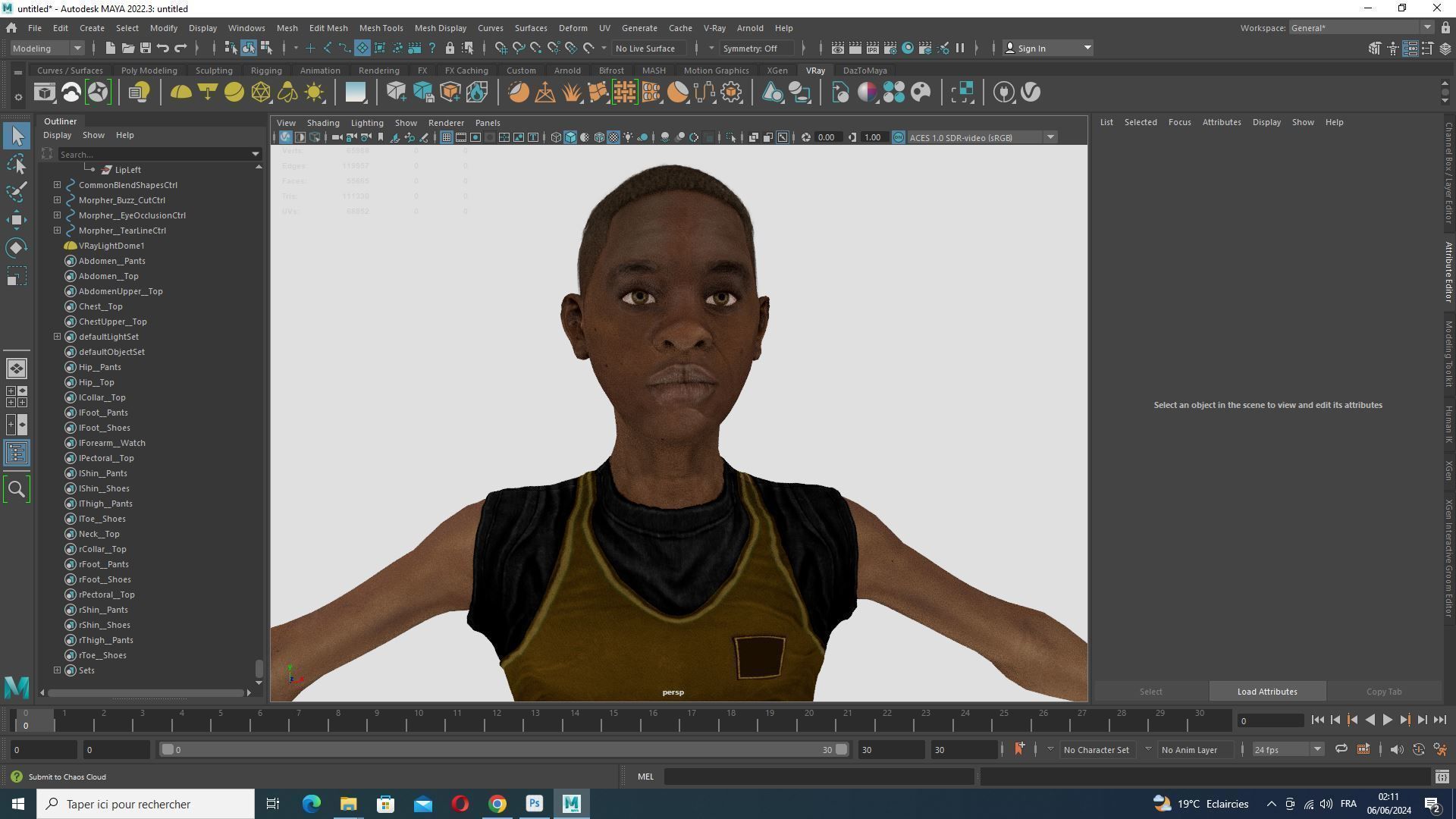Click the Load Attributes button
The image size is (1456, 819).
pos(1267,692)
